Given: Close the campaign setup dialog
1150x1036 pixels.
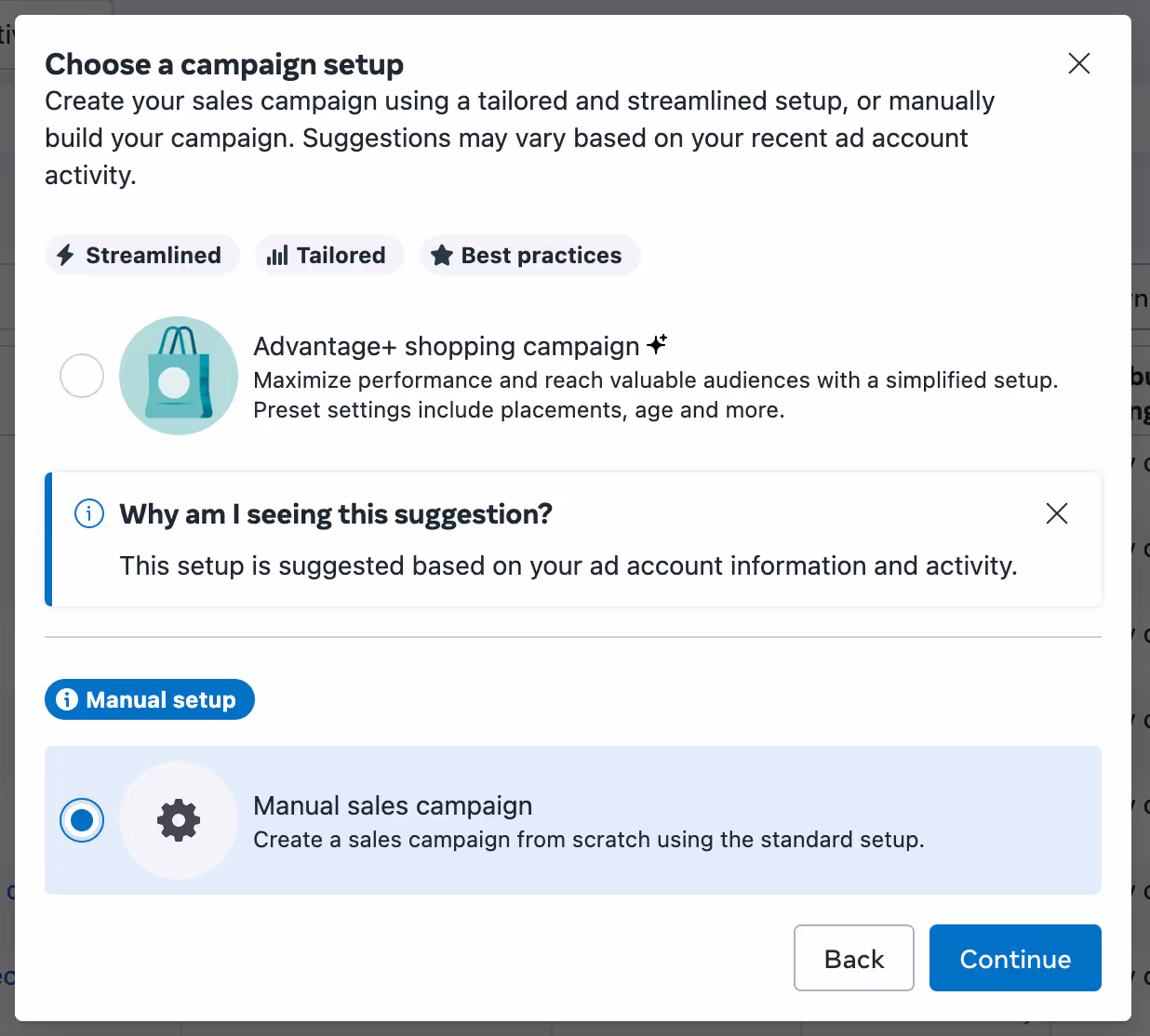Looking at the screenshot, I should [x=1079, y=63].
